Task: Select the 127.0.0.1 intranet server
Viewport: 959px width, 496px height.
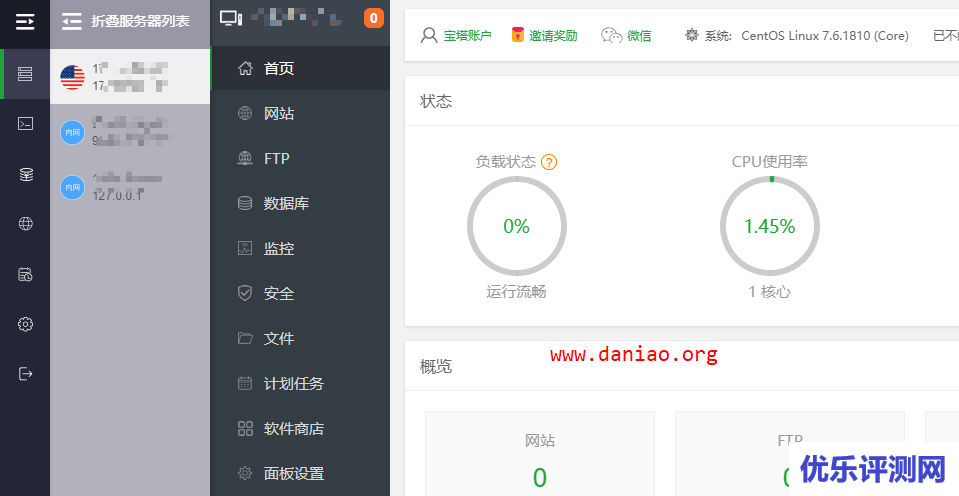Action: click(x=130, y=187)
